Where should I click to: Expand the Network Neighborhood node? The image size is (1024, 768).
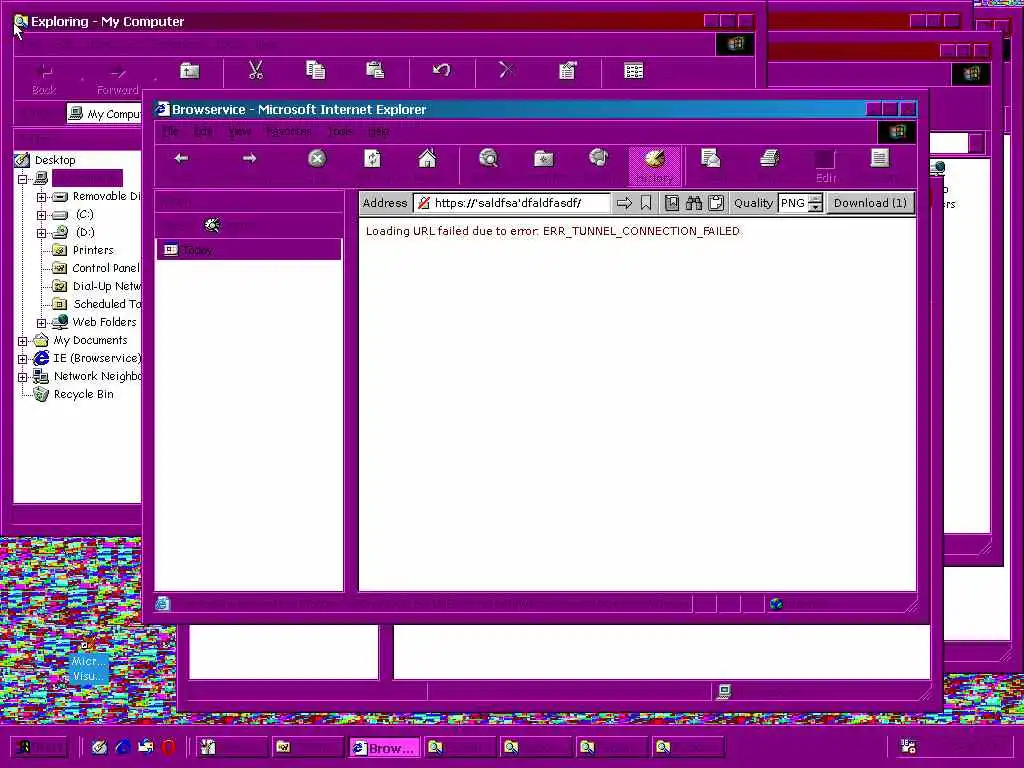click(x=23, y=377)
